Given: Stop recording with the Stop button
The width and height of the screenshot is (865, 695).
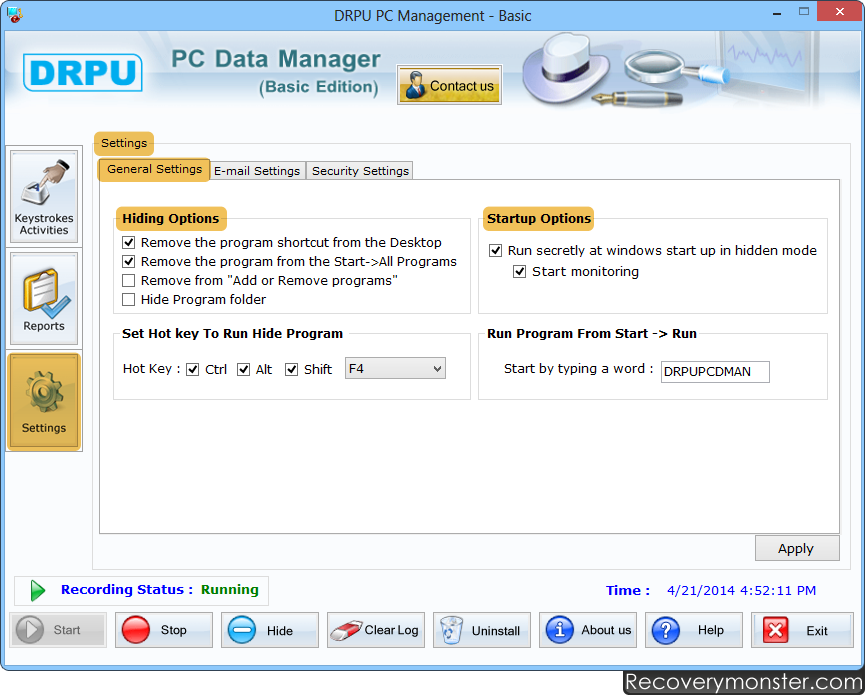Looking at the screenshot, I should (x=164, y=630).
